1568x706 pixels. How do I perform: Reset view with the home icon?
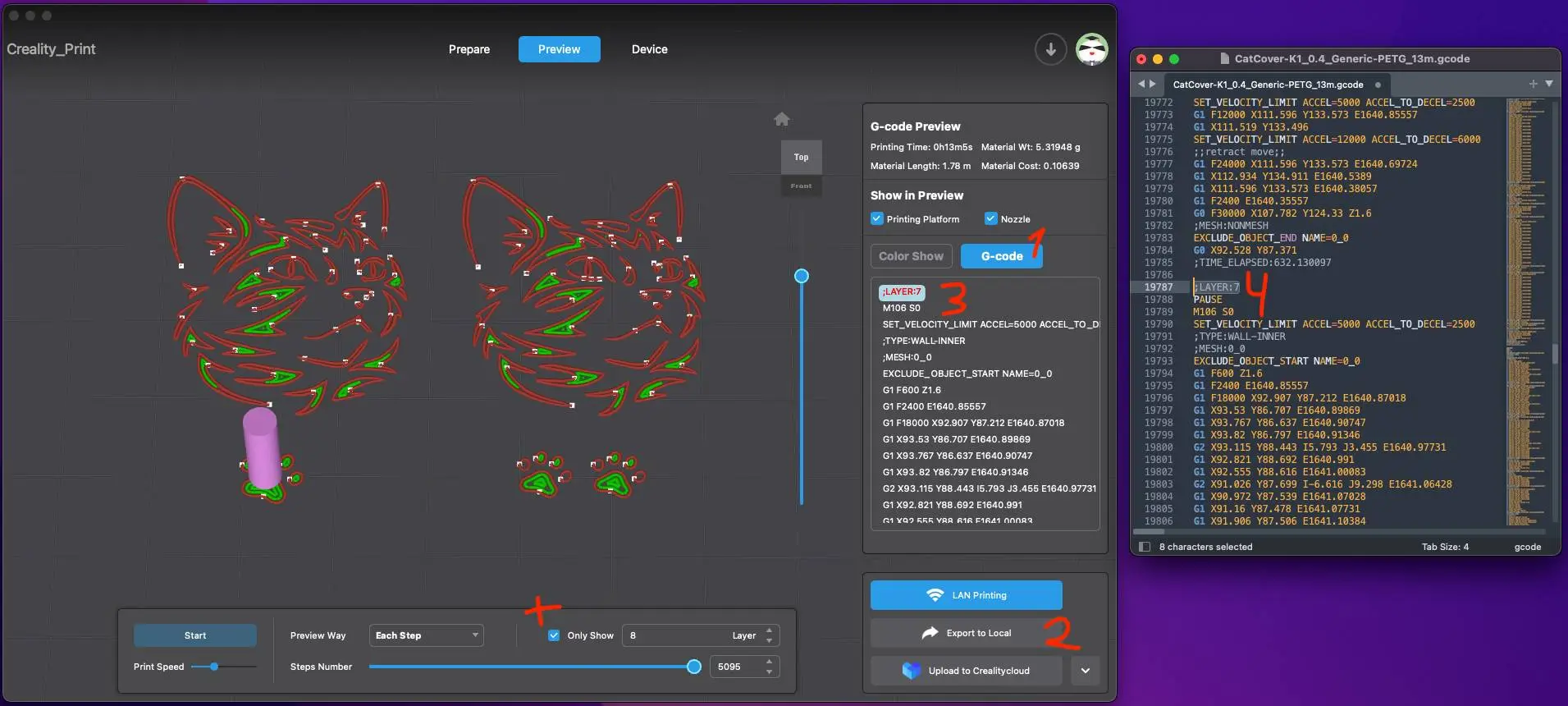tap(781, 120)
